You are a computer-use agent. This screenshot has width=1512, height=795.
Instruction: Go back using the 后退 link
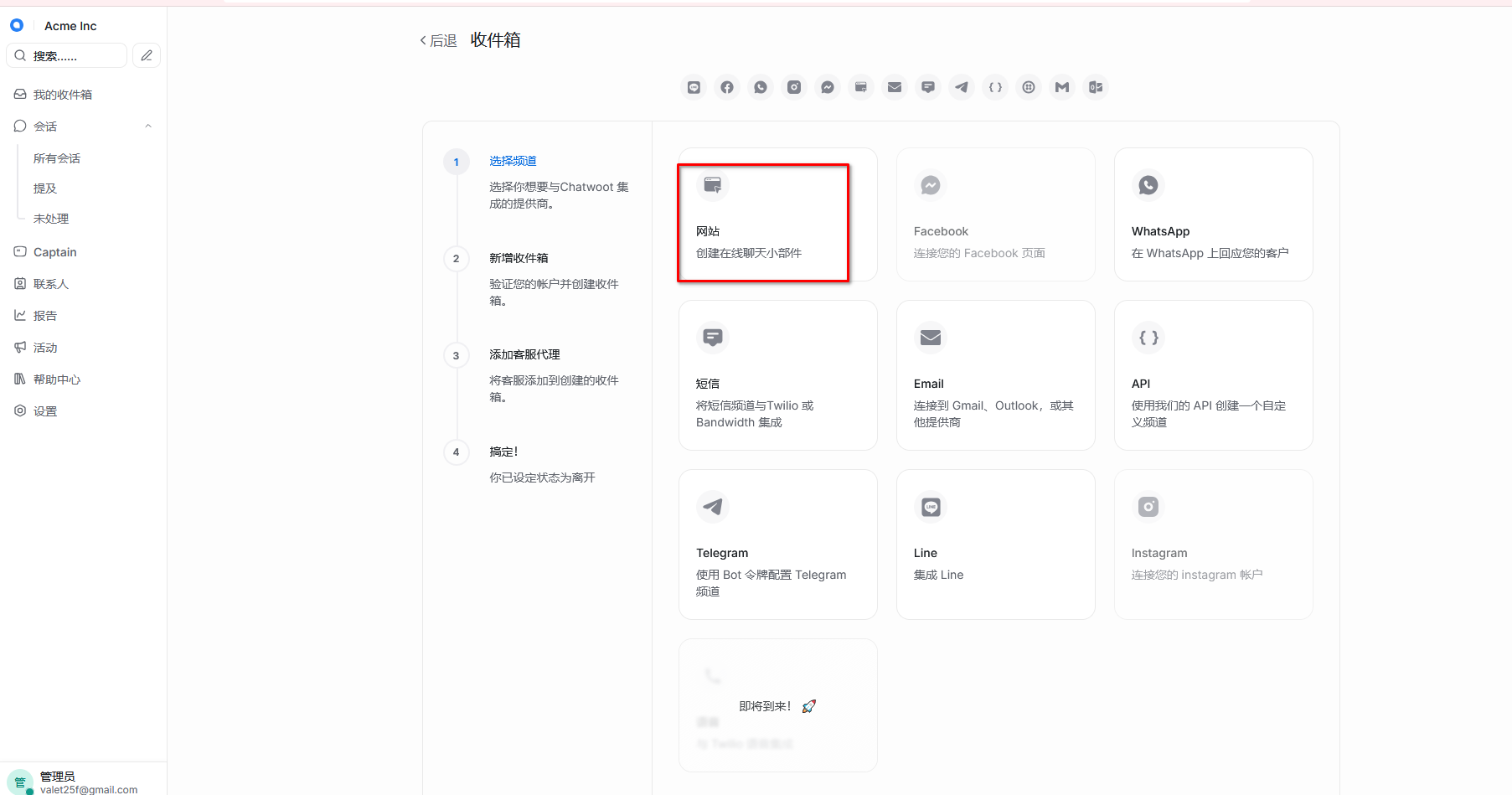(438, 41)
